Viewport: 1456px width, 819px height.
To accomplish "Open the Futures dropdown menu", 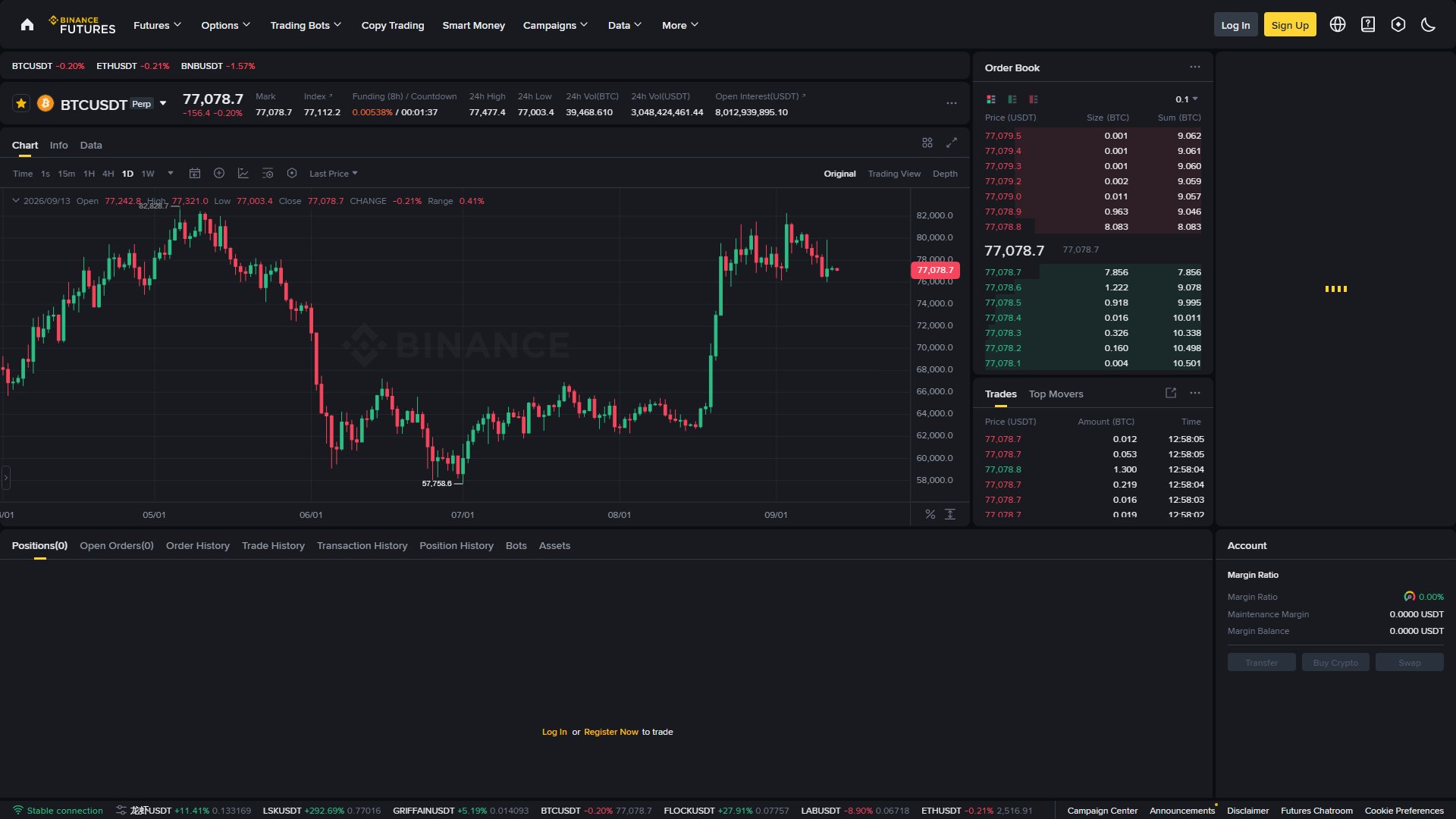I will (158, 25).
